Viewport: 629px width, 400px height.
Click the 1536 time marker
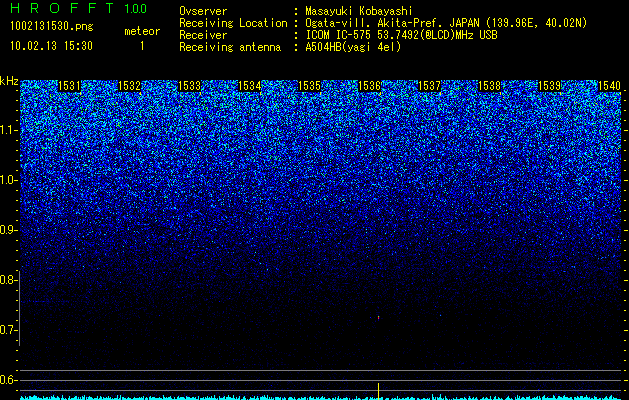click(x=369, y=86)
